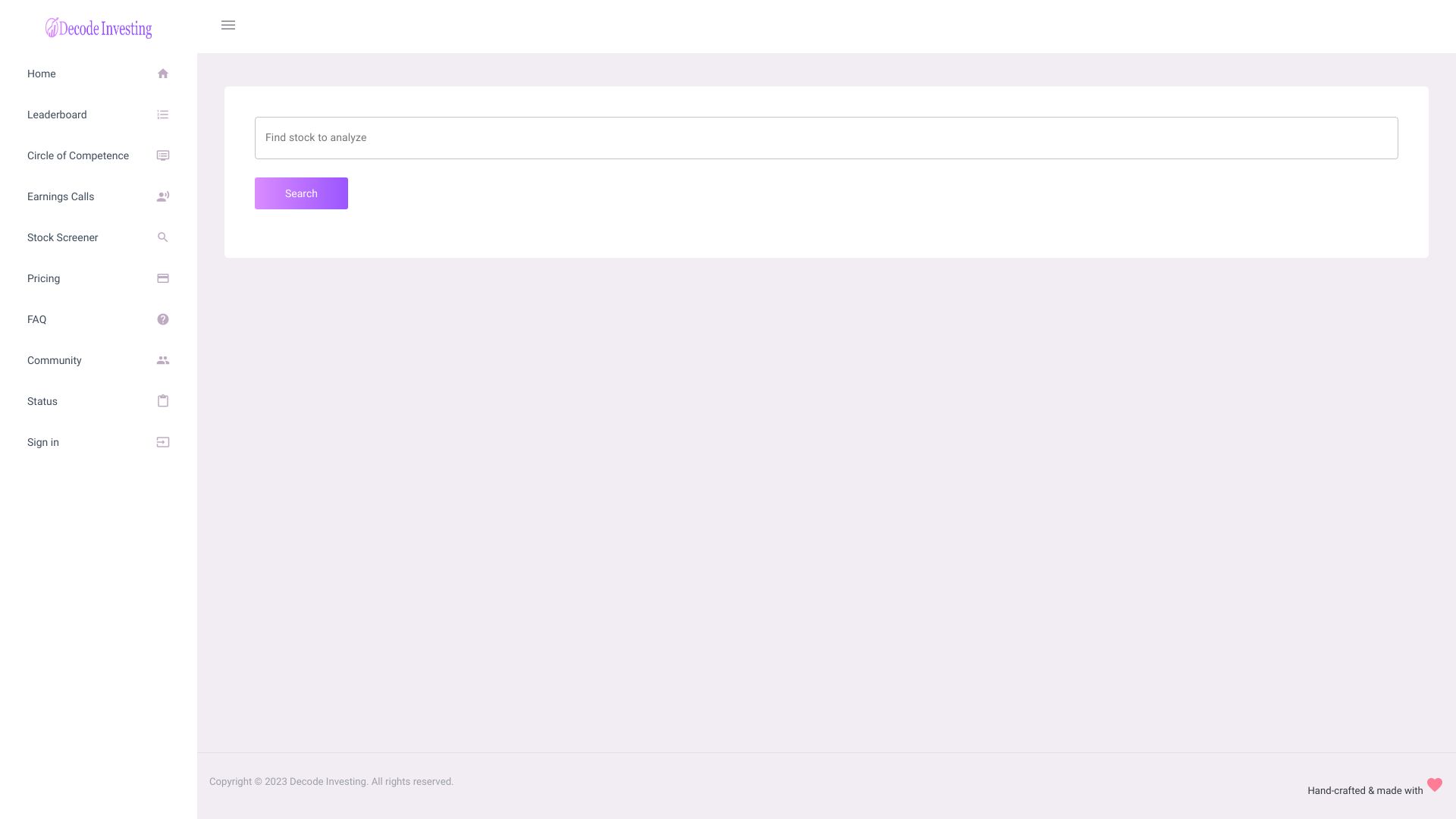Screen dimensions: 1456x819
Task: Open the Decode Investing logo
Action: click(x=99, y=28)
